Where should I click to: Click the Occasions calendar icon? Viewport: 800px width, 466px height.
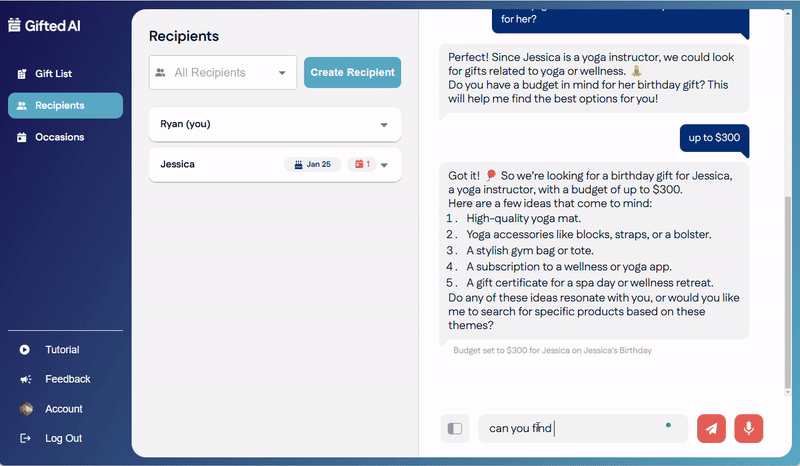(22, 138)
